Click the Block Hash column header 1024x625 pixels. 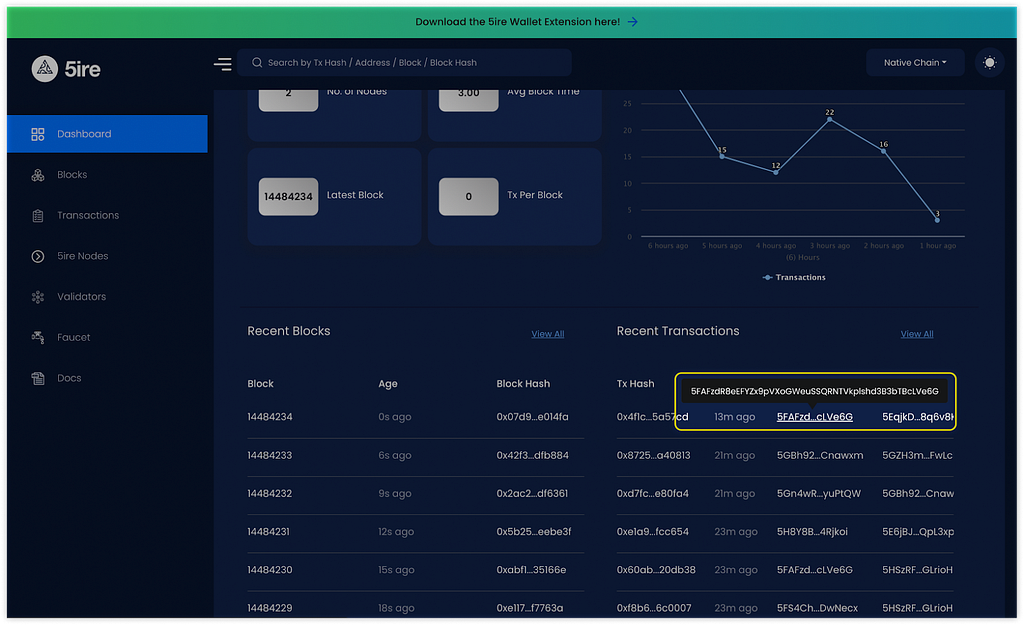pyautogui.click(x=523, y=384)
